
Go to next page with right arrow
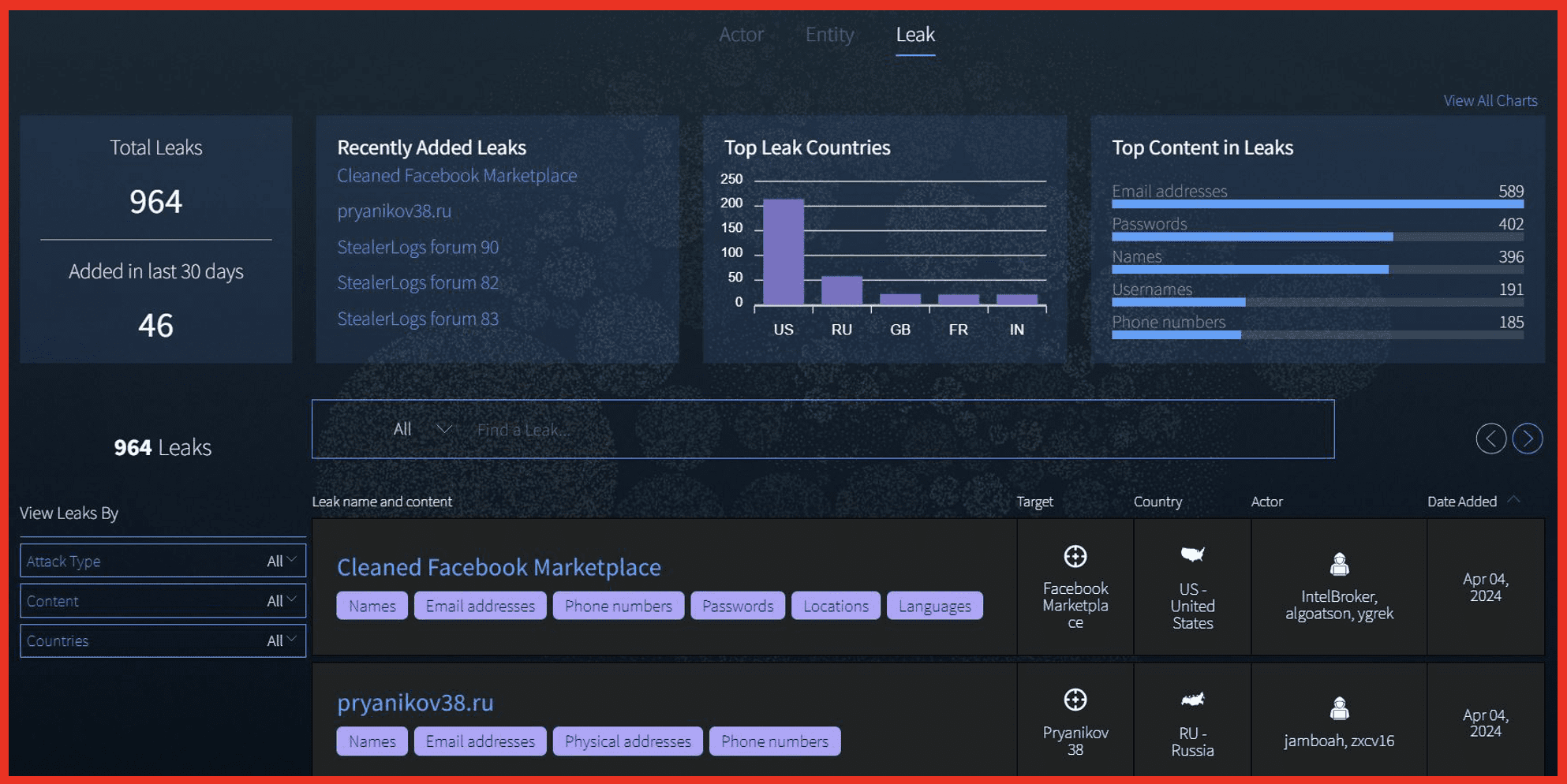1527,439
